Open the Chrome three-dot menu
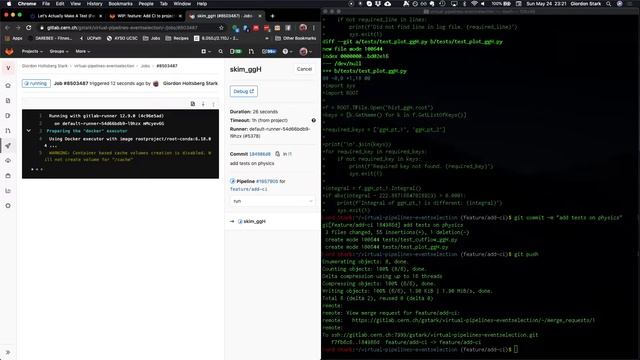640x360 pixels. point(314,28)
